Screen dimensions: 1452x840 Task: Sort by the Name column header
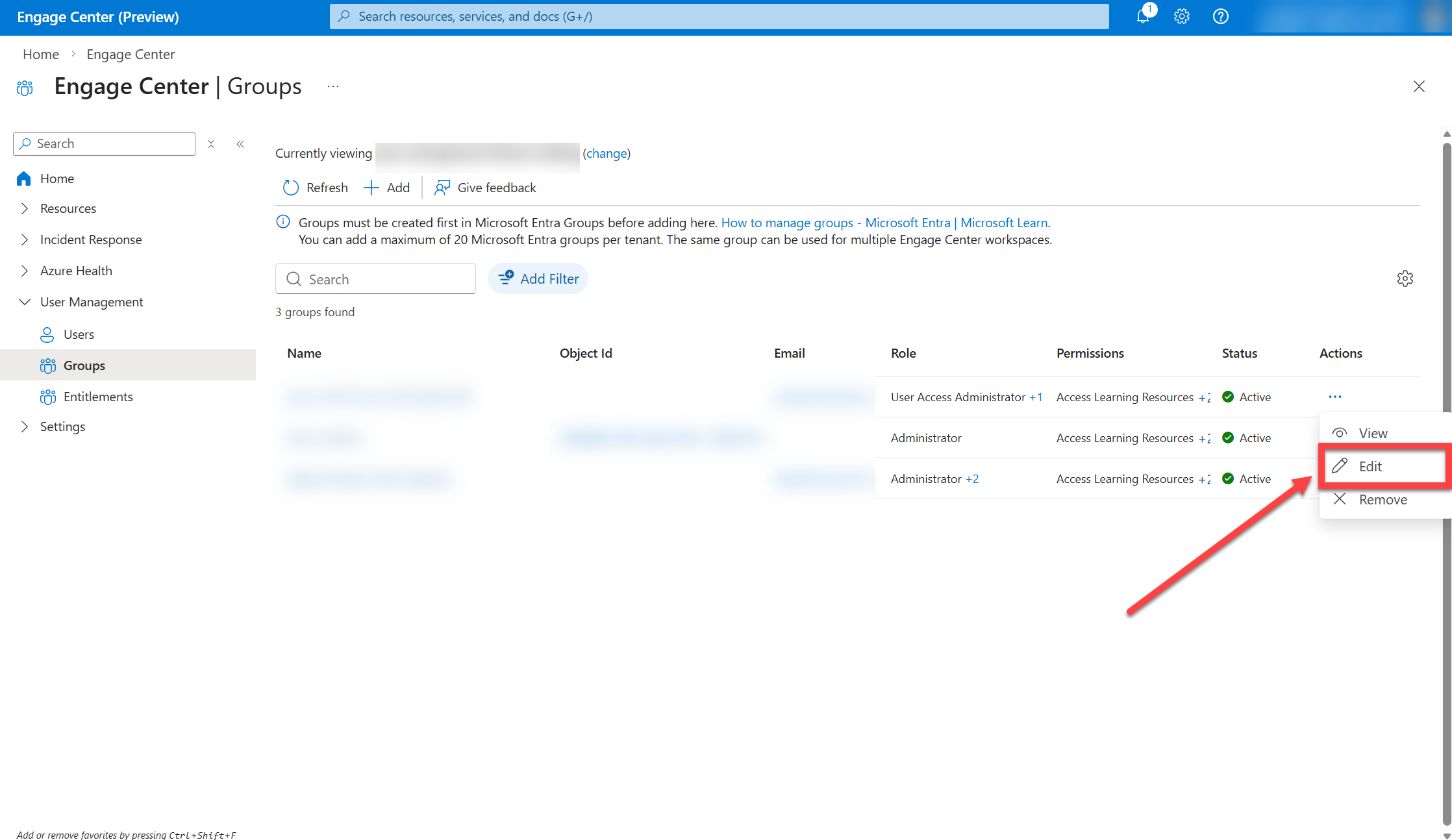(x=304, y=353)
